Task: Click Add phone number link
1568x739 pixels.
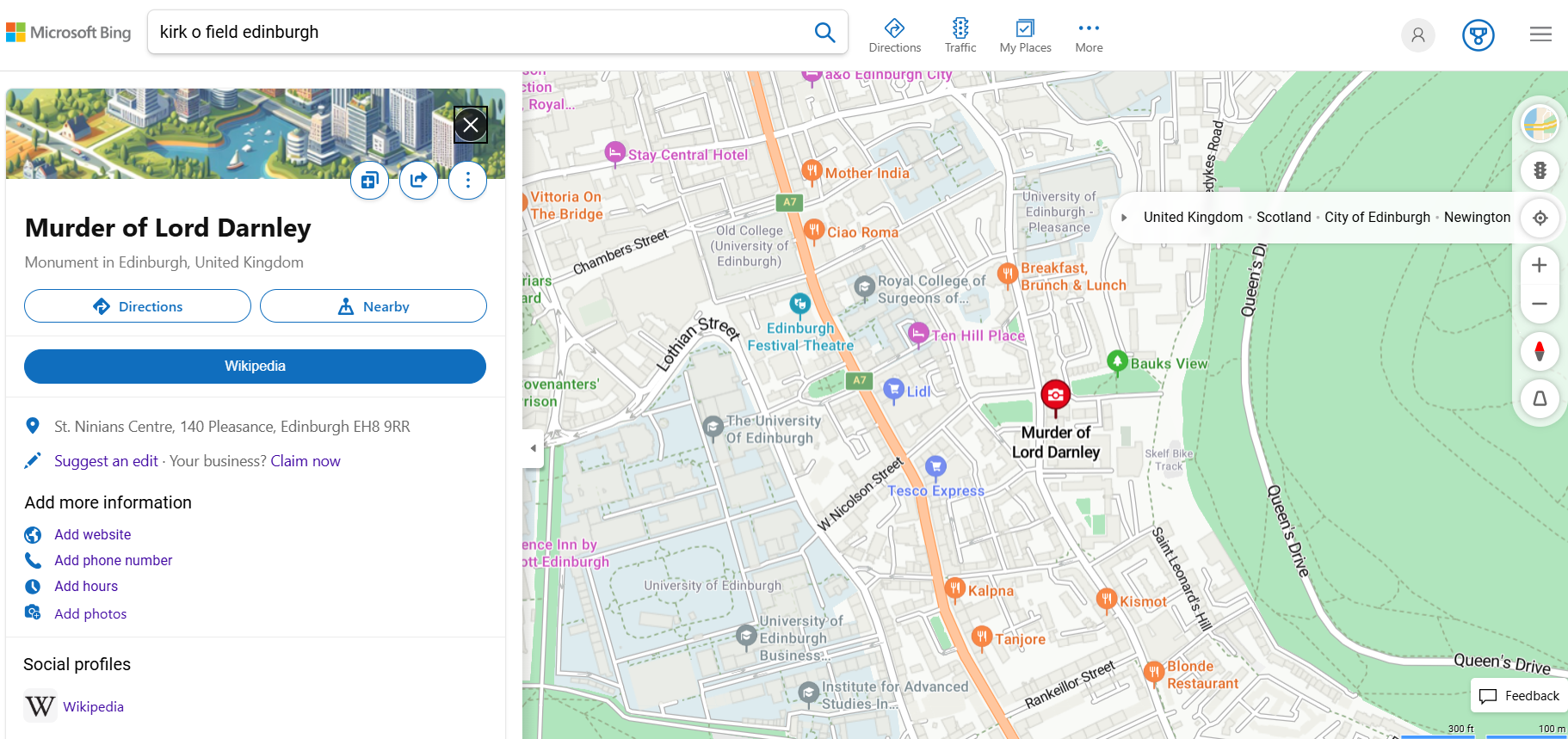Action: tap(113, 560)
